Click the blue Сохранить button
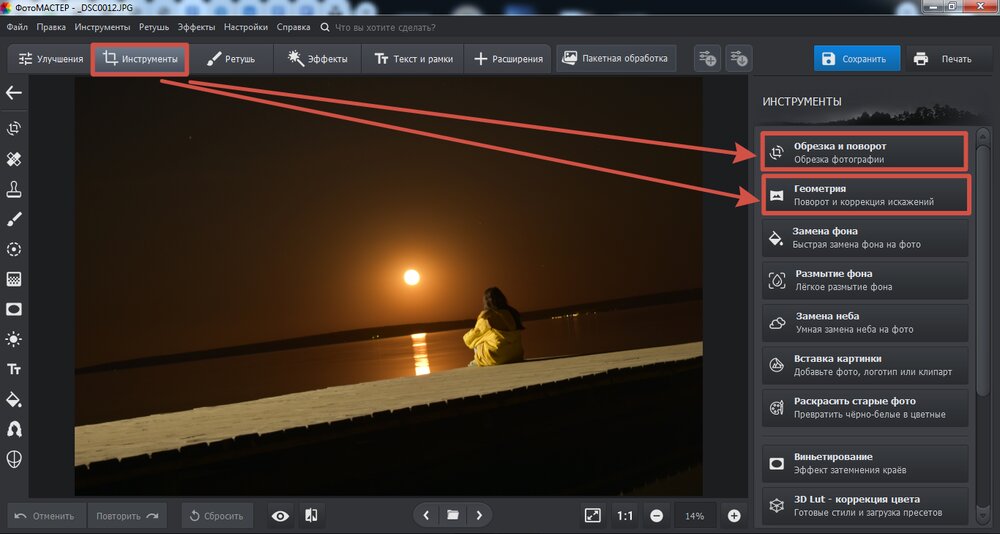 (856, 59)
